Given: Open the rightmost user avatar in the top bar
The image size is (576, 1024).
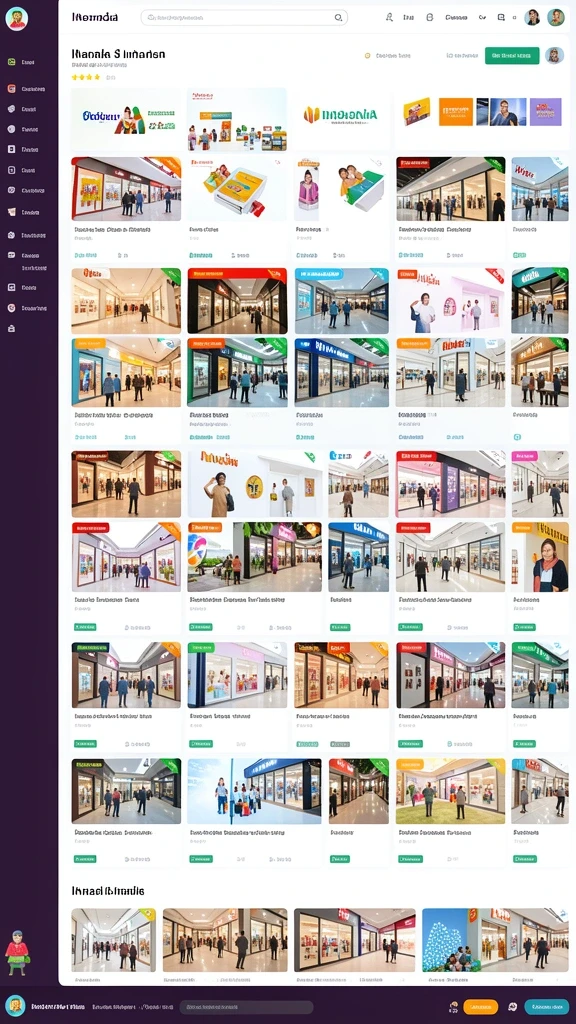Looking at the screenshot, I should (556, 17).
